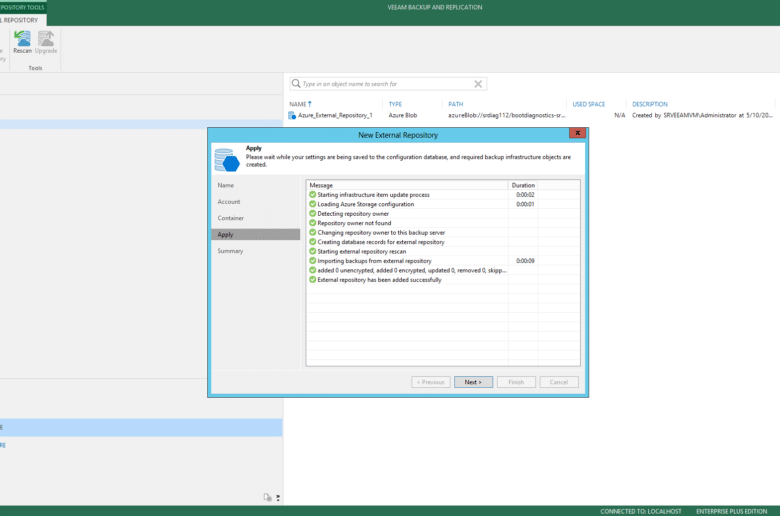Click success icon for repository added successfully
Screen dimensions: 780x516
point(312,280)
